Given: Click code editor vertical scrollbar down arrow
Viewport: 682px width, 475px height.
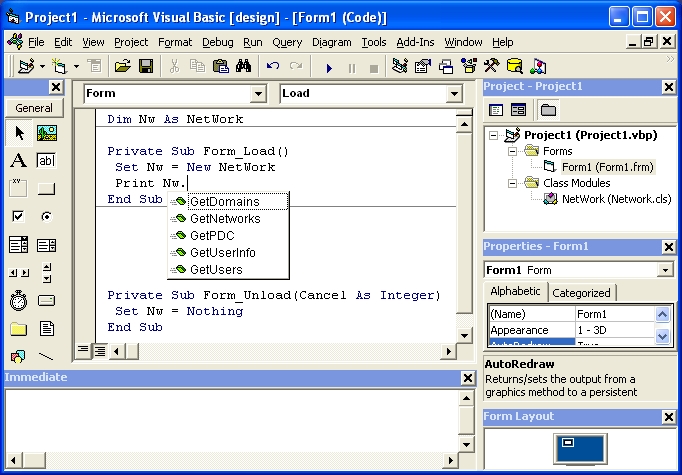Looking at the screenshot, I should coord(464,335).
